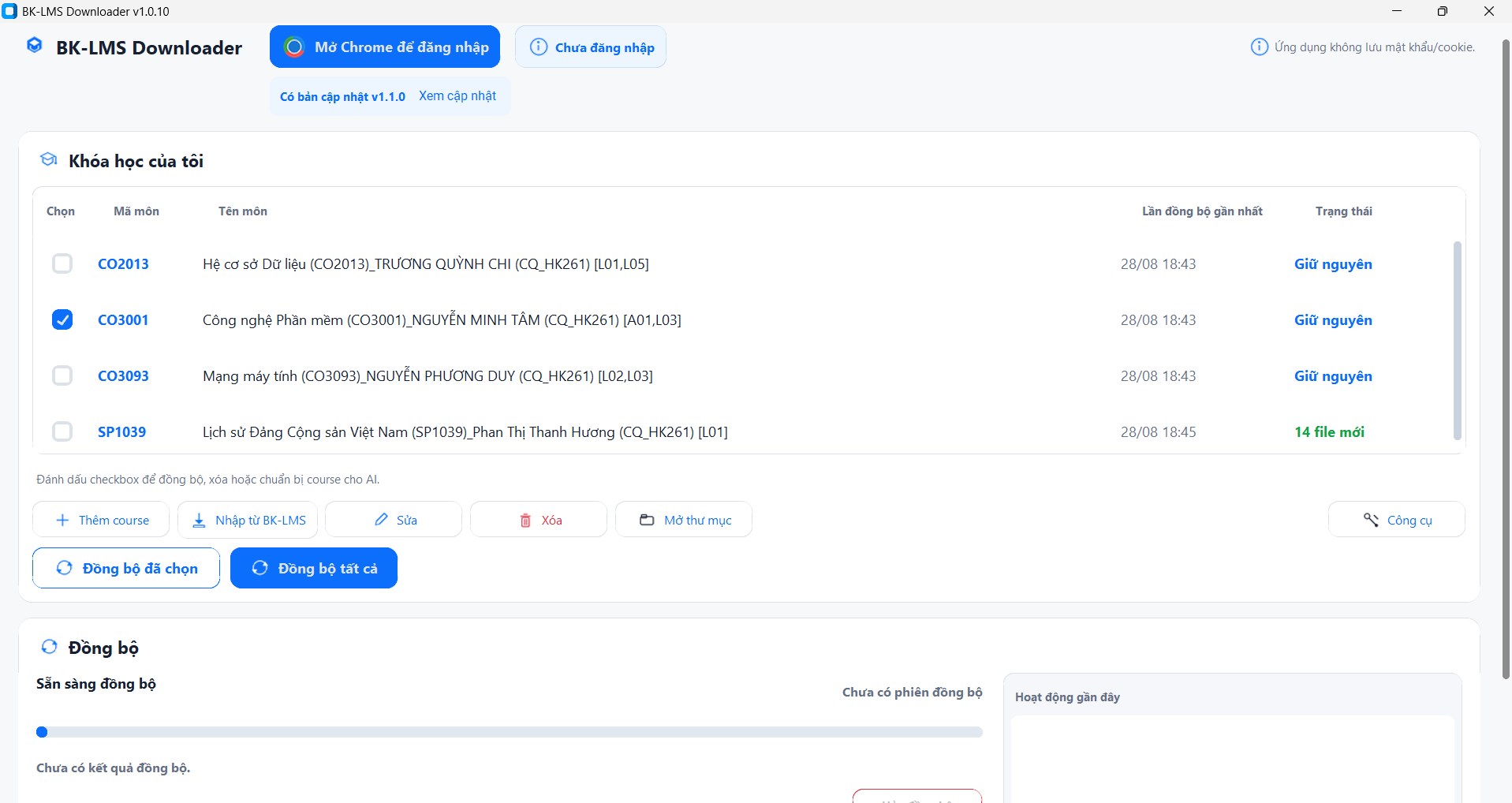Click the 'Chưa đăng nhập' status button

coord(591,47)
